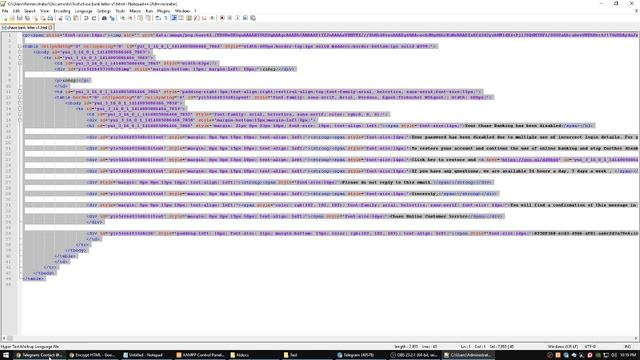Open the Document Map panel icon
The width and height of the screenshot is (640, 360).
188,18
